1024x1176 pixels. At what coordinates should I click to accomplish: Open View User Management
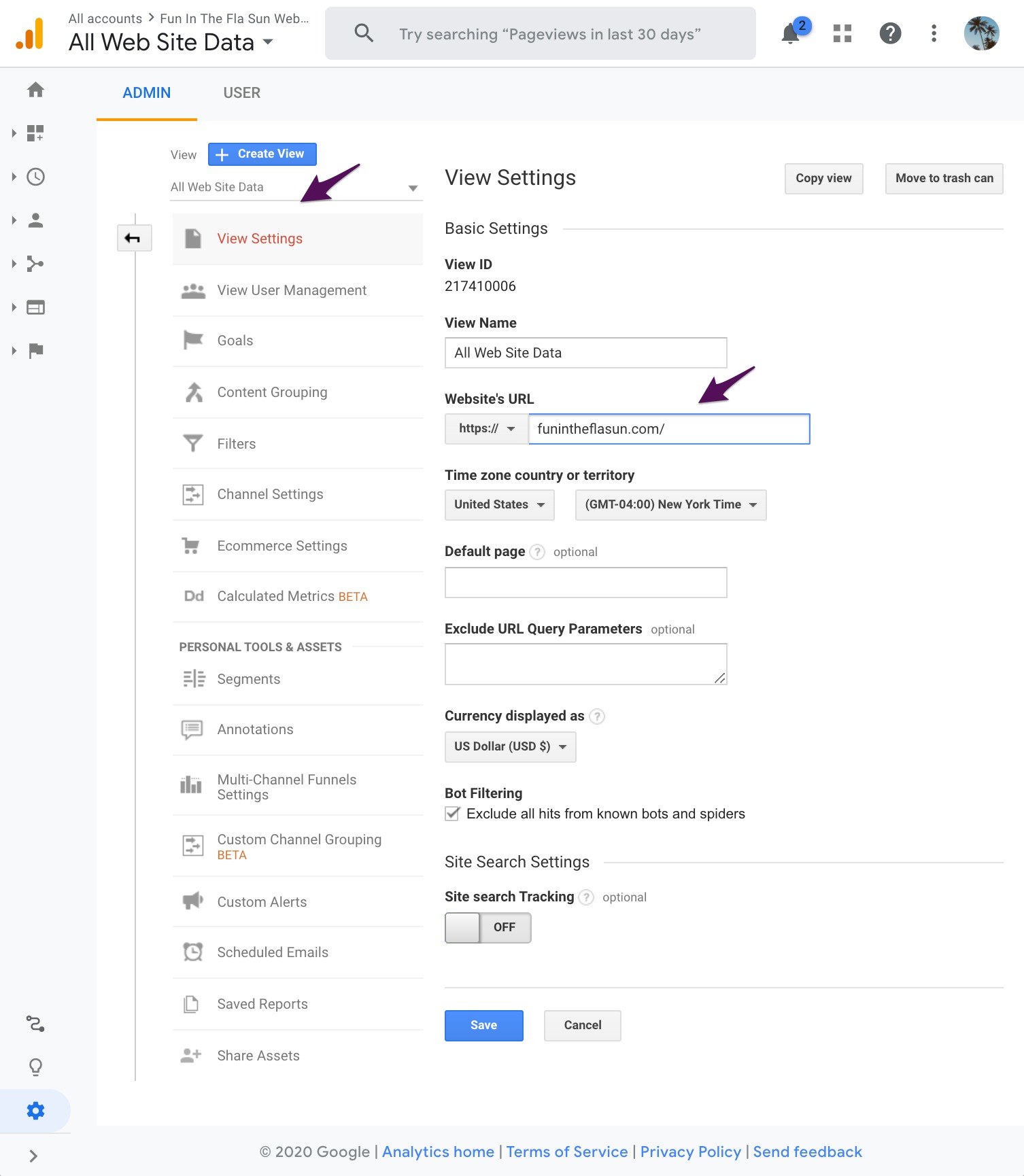coord(298,290)
